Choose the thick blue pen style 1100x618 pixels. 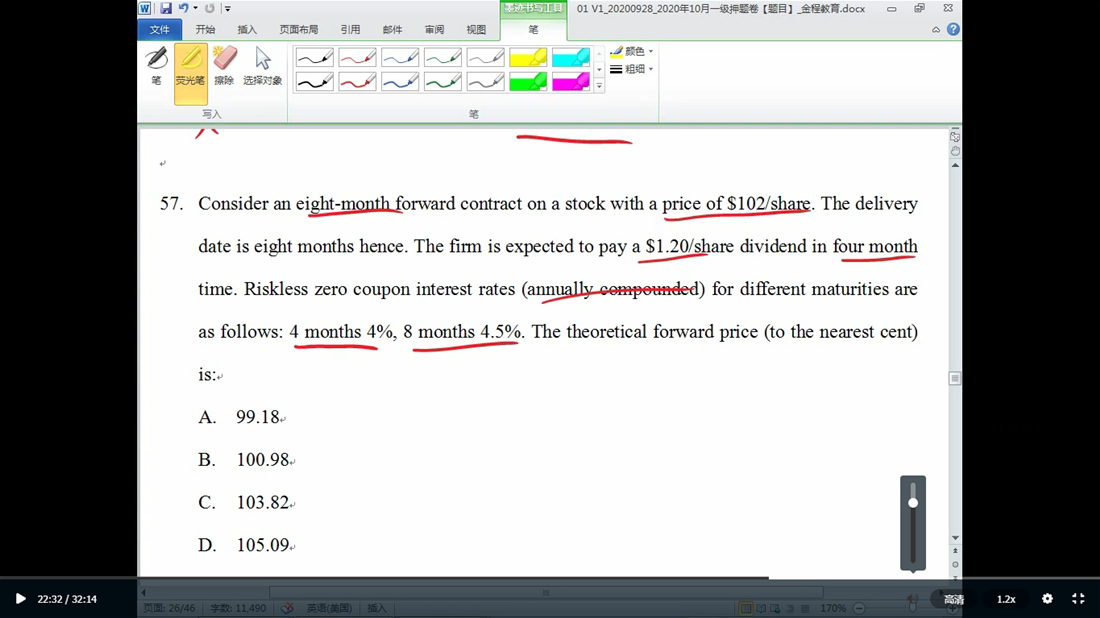(x=400, y=82)
